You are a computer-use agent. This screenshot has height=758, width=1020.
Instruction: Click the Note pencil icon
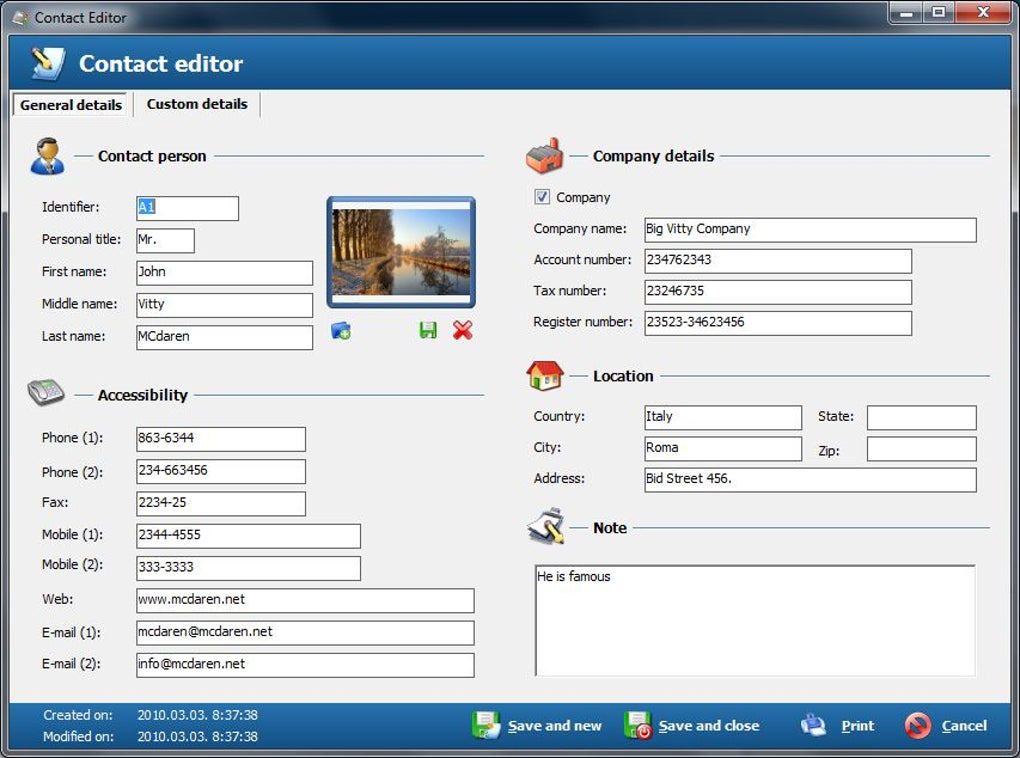(x=543, y=527)
